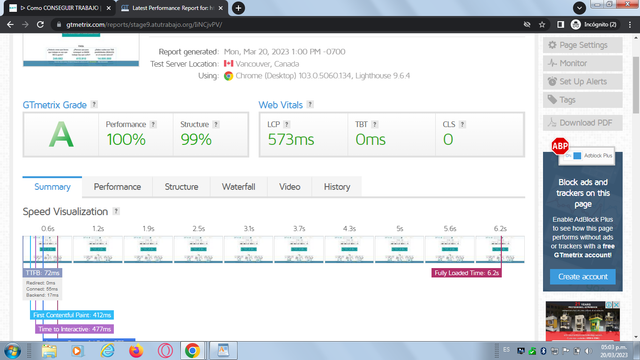Open the tab search dropdown arrow
Image resolution: width=640 pixels, height=360 pixels.
(579, 7)
